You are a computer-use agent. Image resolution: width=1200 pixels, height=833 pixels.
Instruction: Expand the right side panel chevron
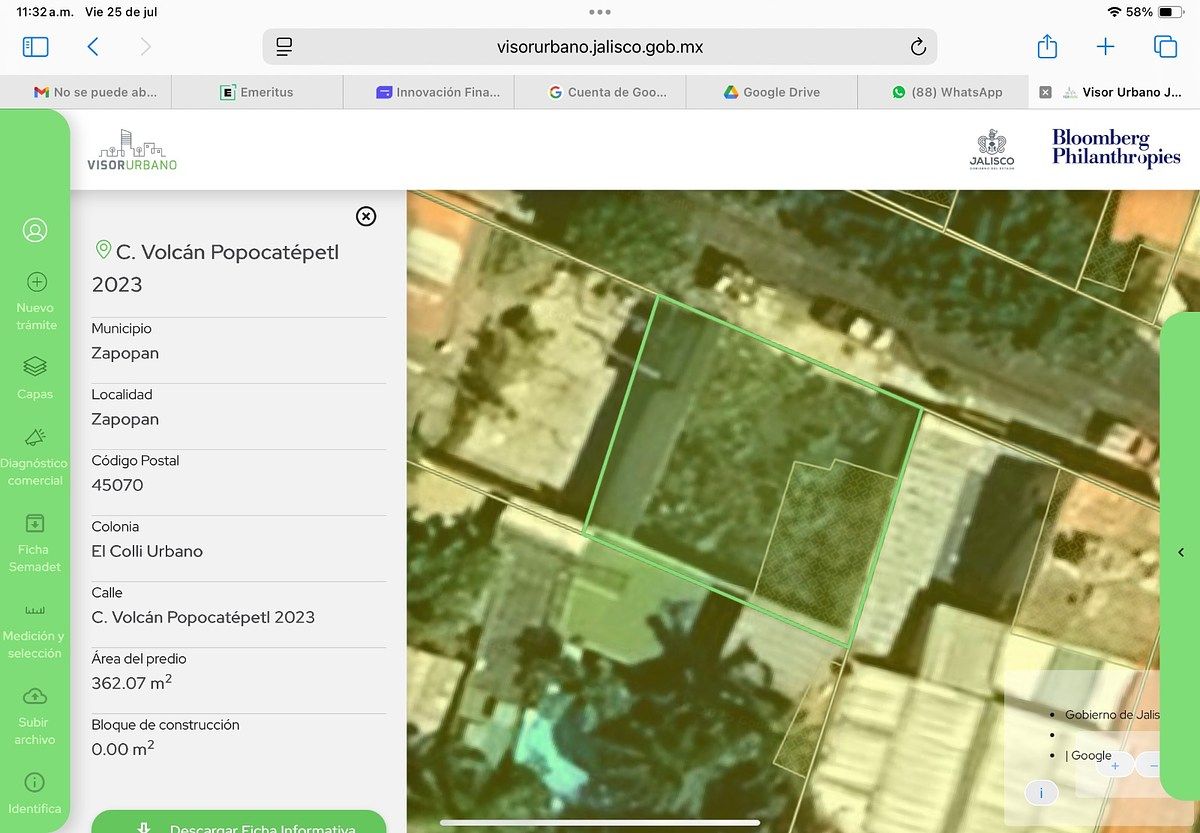(x=1181, y=553)
